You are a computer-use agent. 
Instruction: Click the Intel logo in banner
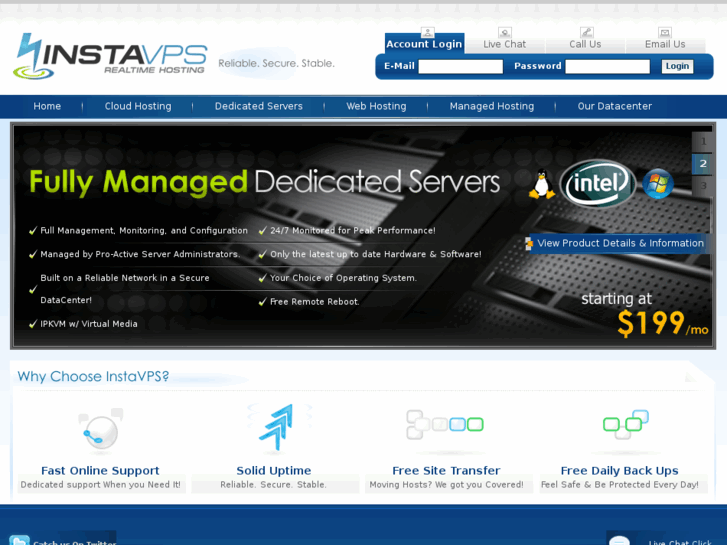point(598,183)
